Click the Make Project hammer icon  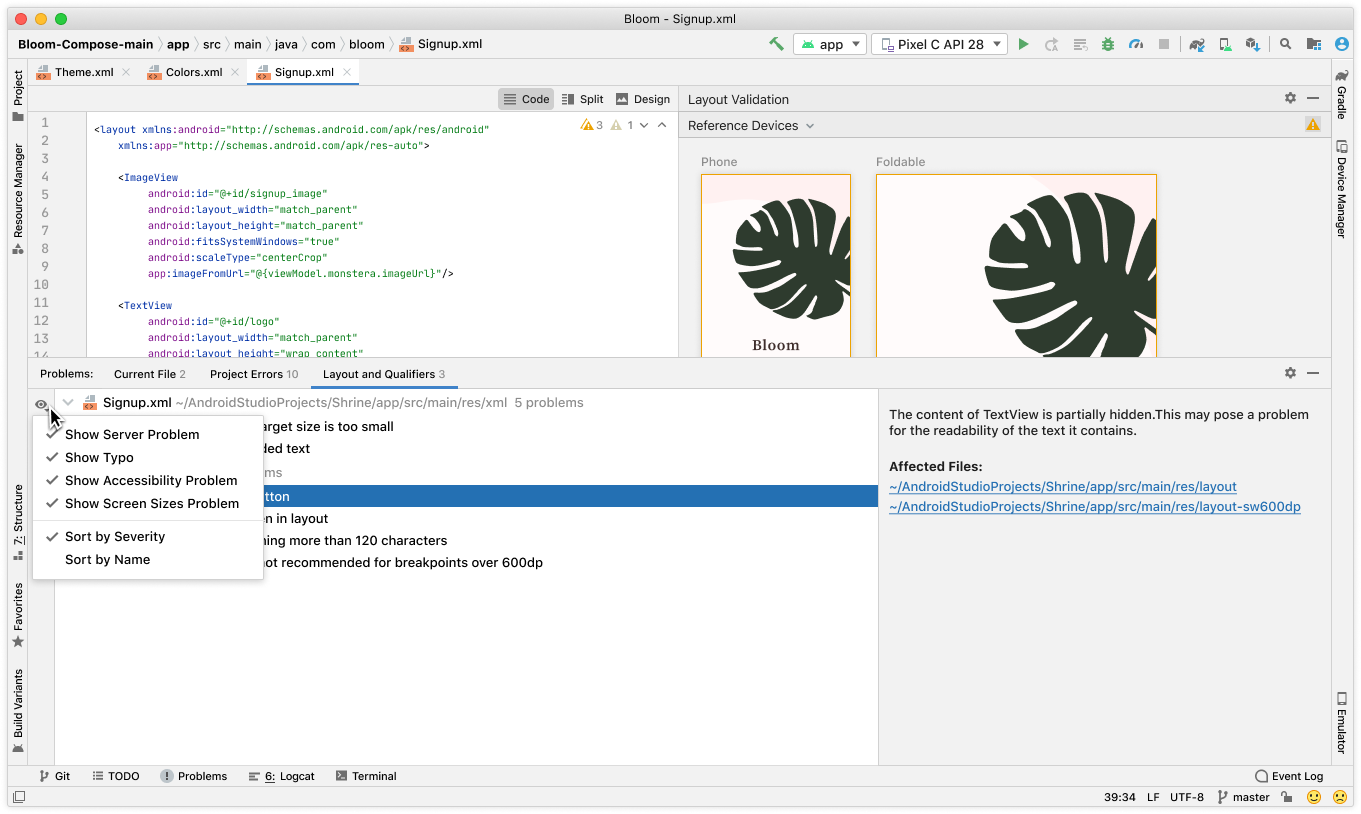coord(776,44)
